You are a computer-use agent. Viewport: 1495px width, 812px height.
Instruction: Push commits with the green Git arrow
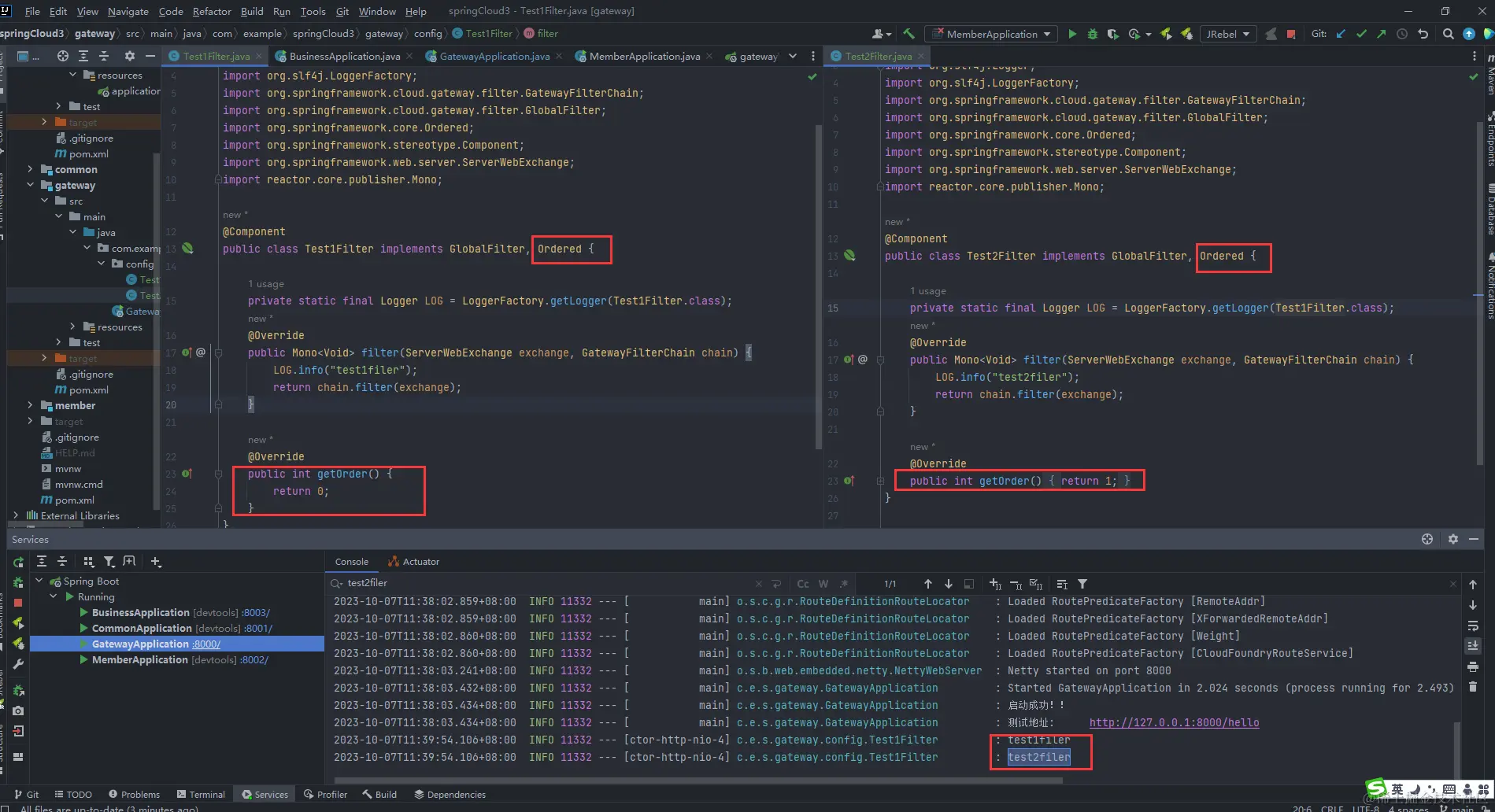pos(1382,34)
